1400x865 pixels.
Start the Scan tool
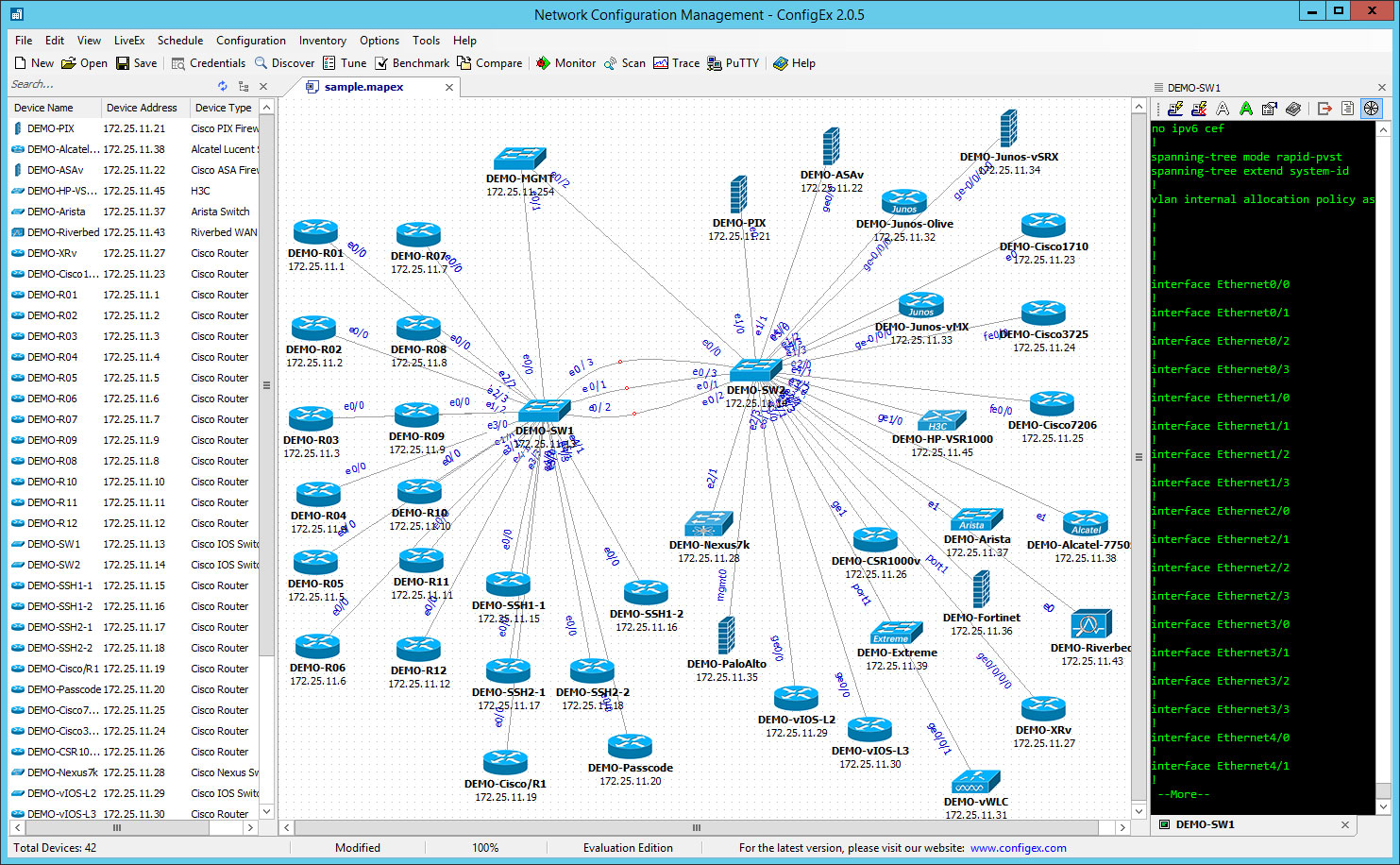[x=624, y=63]
